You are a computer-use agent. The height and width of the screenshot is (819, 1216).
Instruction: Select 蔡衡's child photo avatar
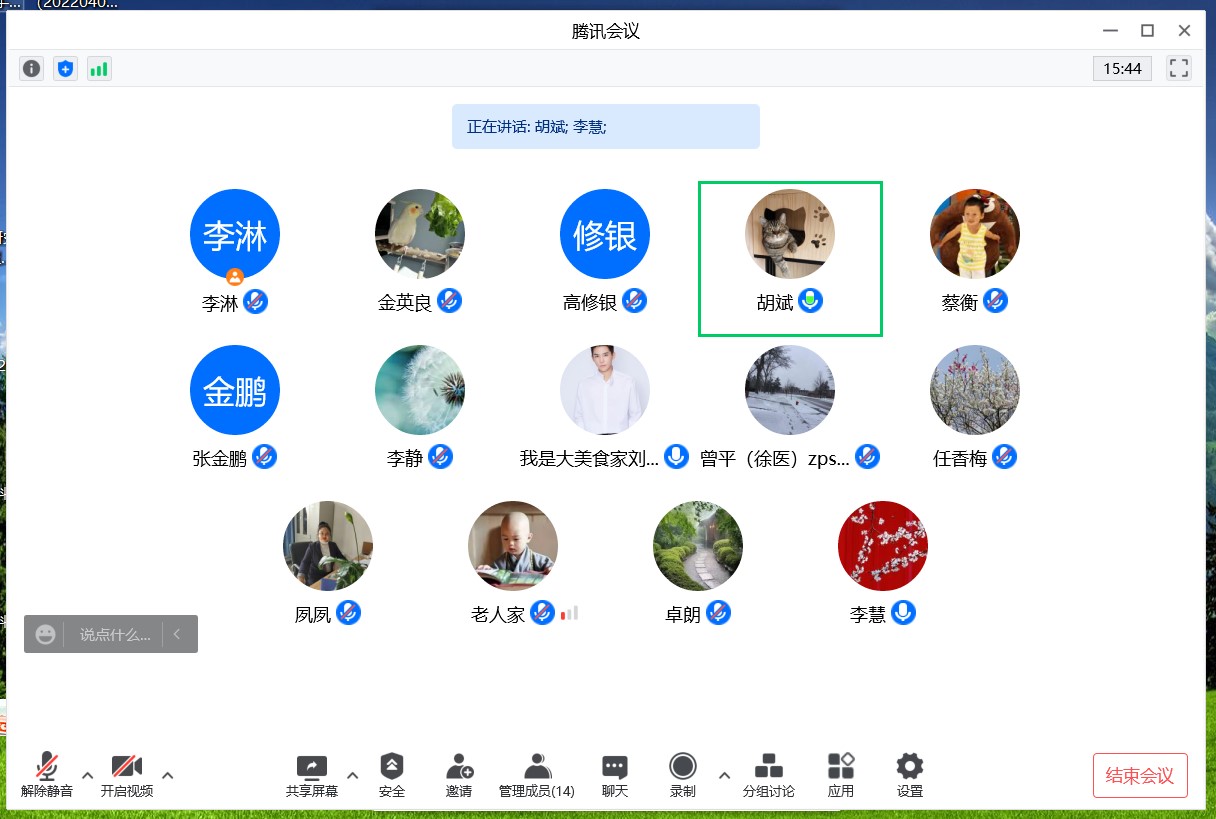[x=975, y=234]
